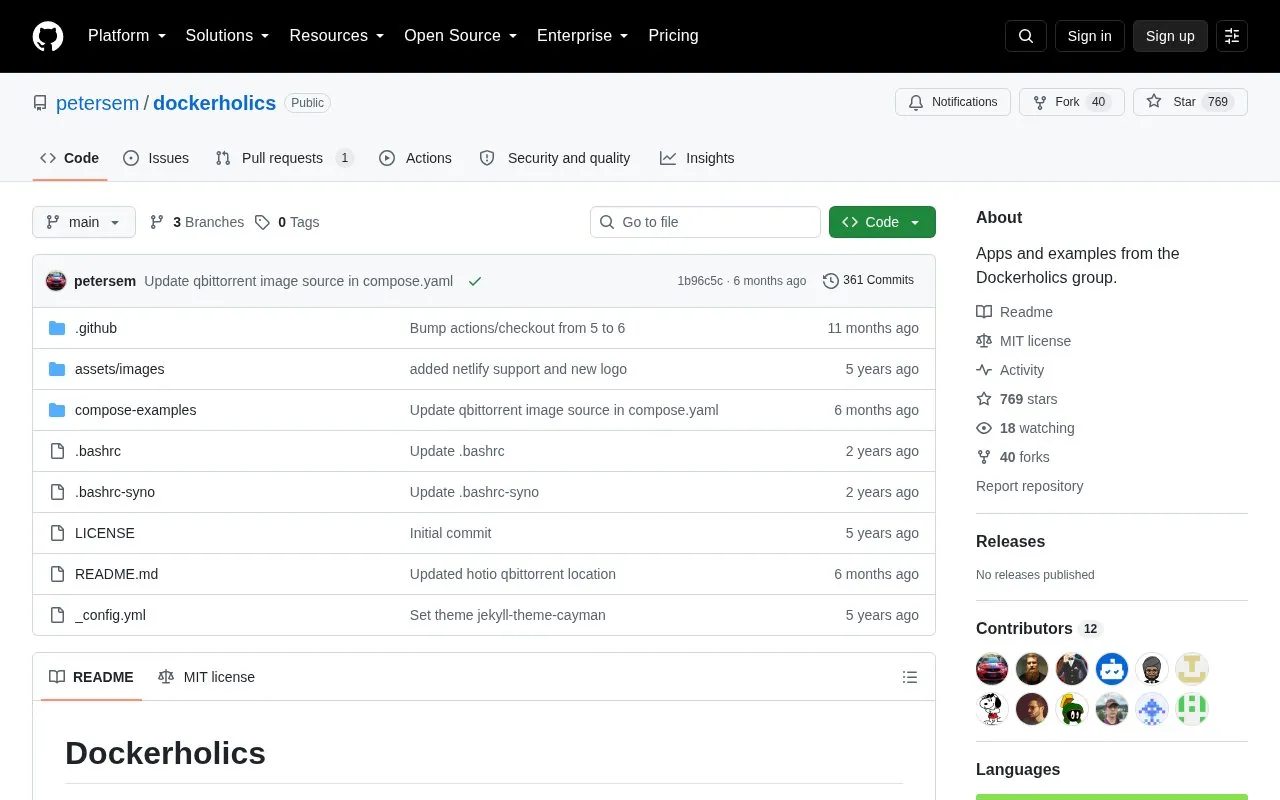Open the README.md file

pyautogui.click(x=116, y=574)
